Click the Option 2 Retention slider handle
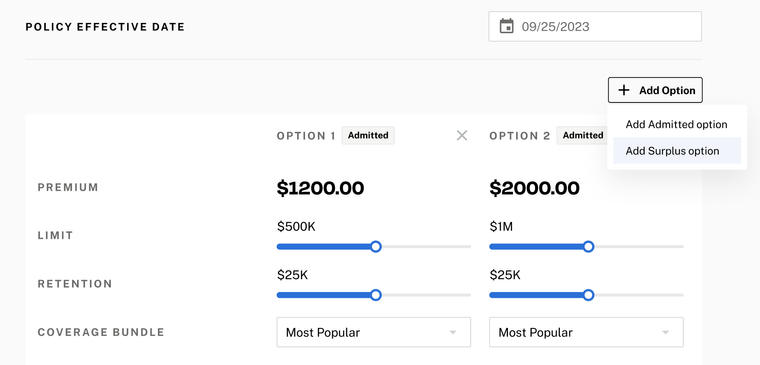 tap(588, 295)
